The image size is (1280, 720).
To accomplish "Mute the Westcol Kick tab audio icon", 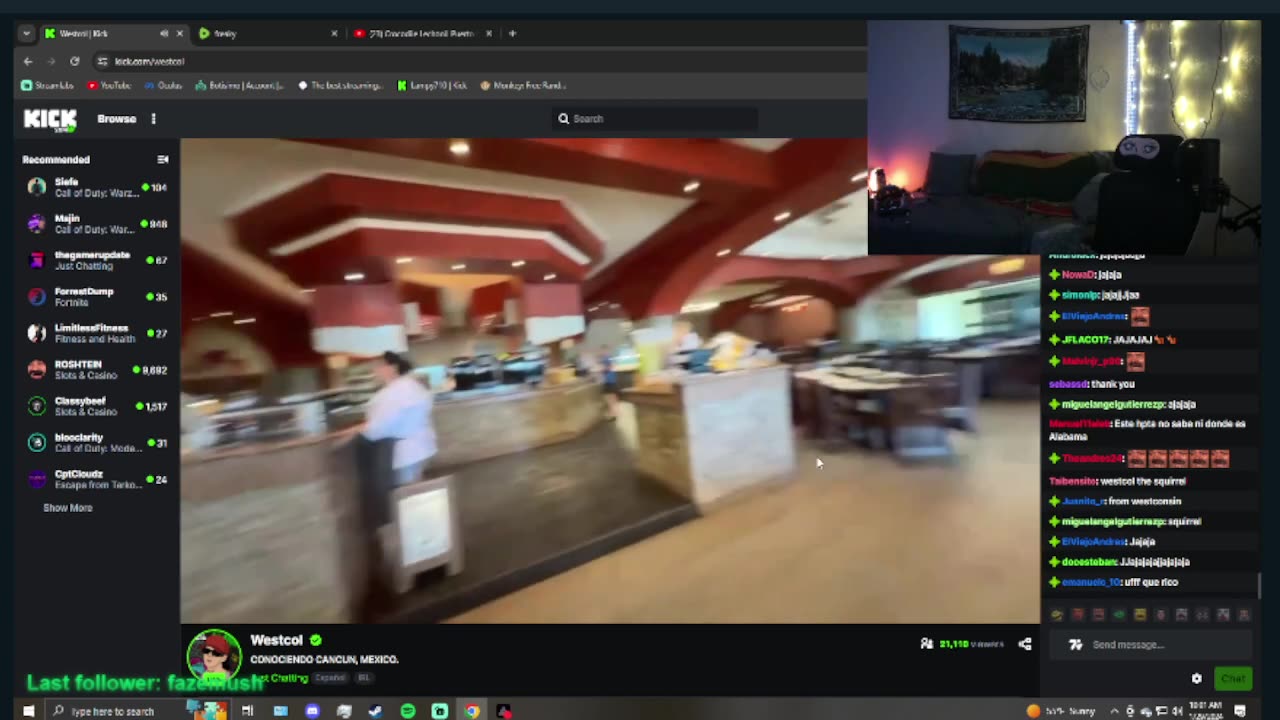I will pos(164,33).
